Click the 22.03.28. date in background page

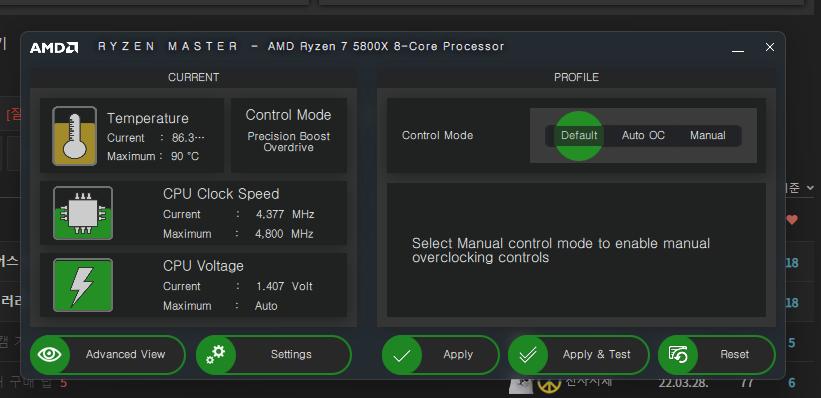683,383
